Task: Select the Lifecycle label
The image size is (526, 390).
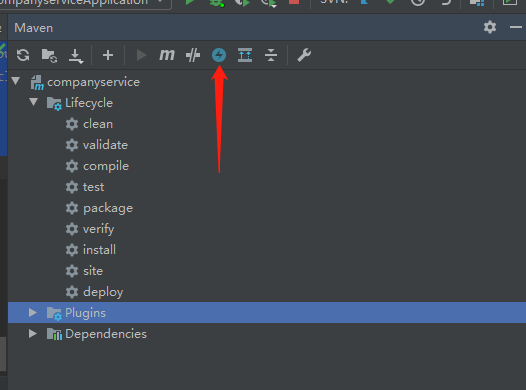Action: pos(89,103)
